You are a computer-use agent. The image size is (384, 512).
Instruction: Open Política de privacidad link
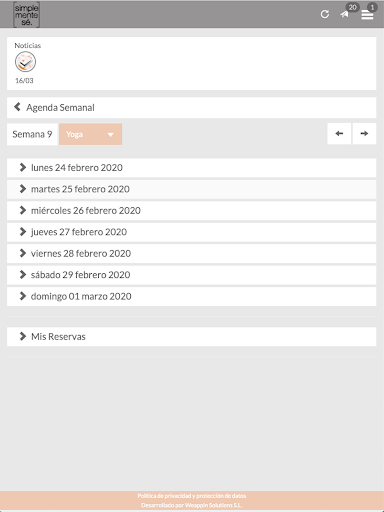(192, 496)
